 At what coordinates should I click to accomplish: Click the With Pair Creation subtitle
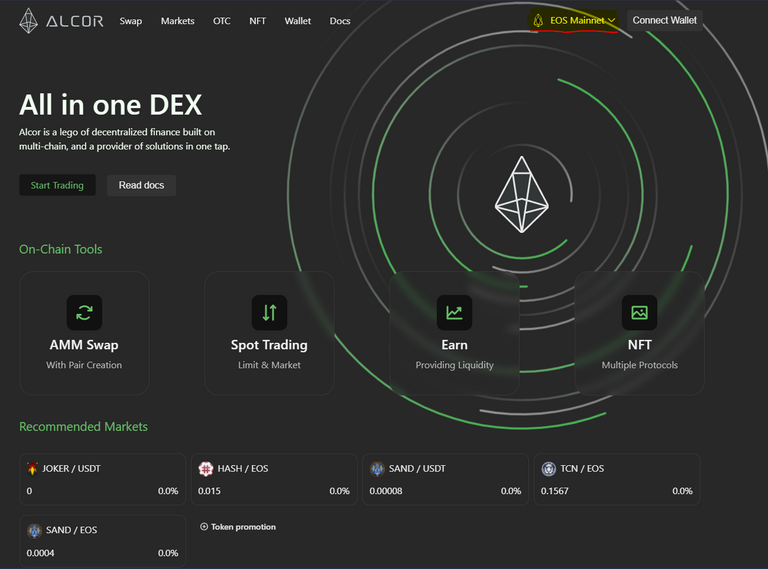pyautogui.click(x=84, y=365)
